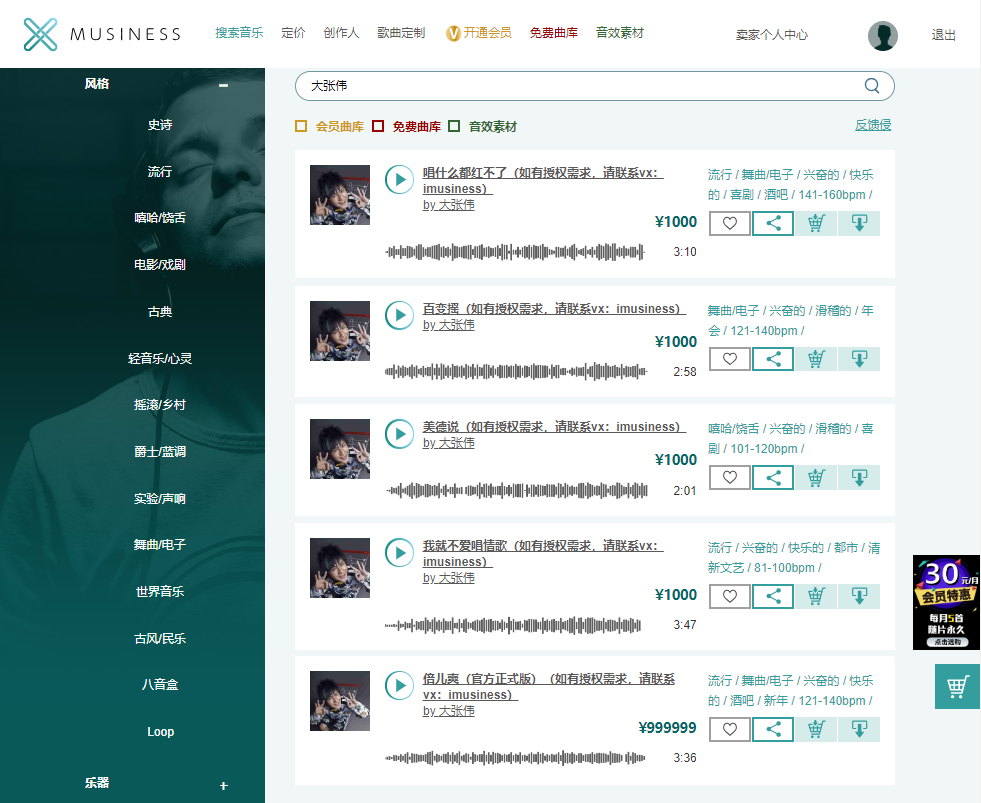Open 免费曲库 in top navigation
This screenshot has width=981, height=803.
(554, 33)
